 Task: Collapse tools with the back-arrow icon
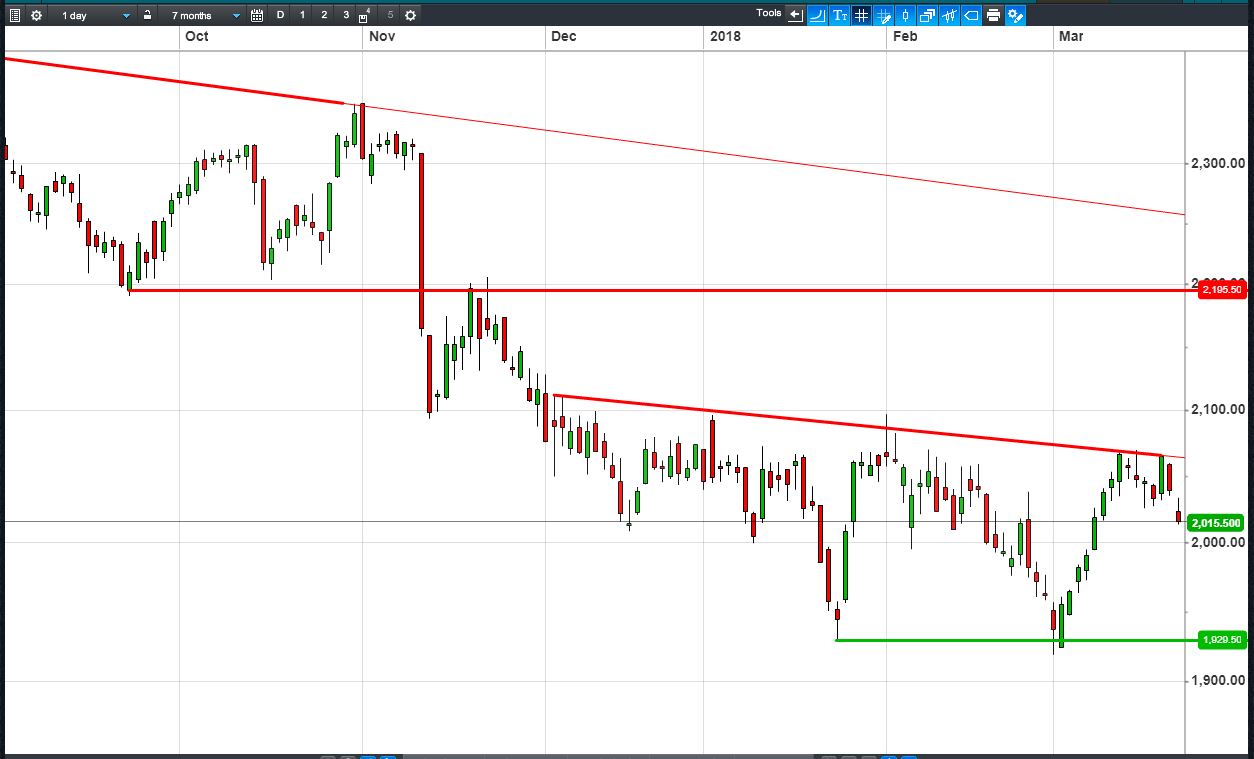click(x=795, y=15)
